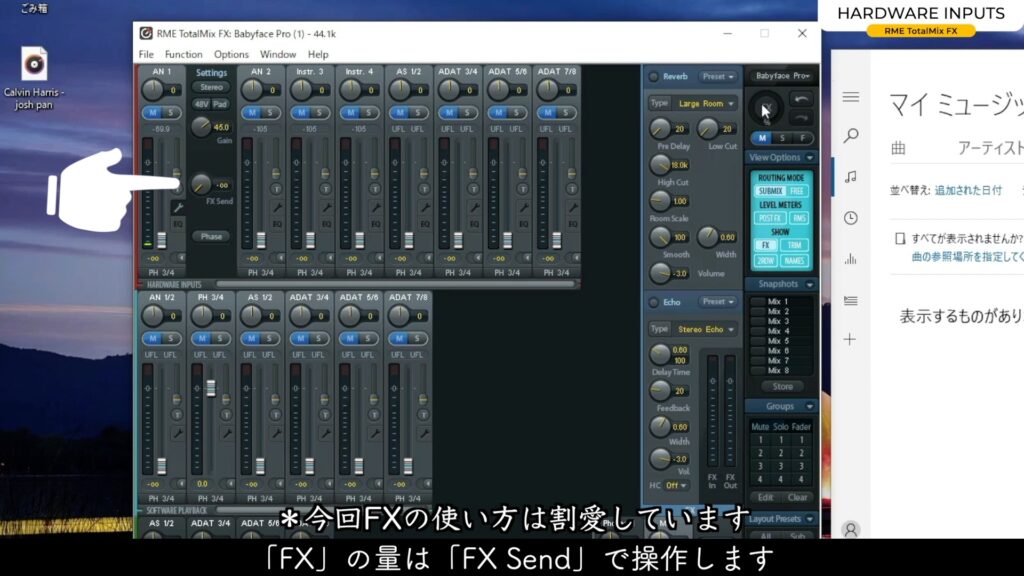Open the hamburger menu in the music app
The width and height of the screenshot is (1024, 576).
coord(850,97)
